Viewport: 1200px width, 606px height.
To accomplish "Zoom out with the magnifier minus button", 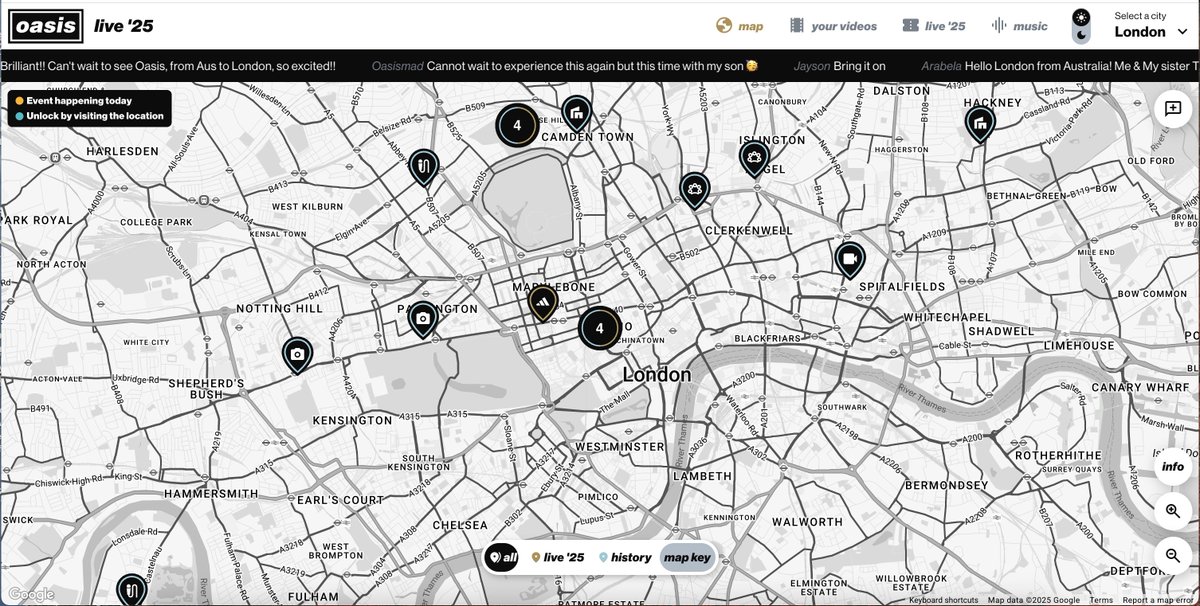I will pos(1172,555).
